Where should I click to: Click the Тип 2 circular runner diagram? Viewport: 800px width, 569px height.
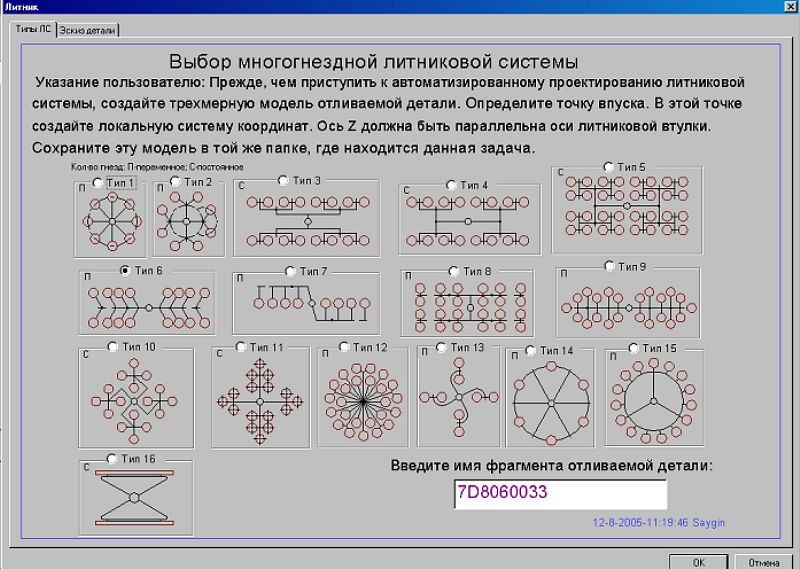189,222
